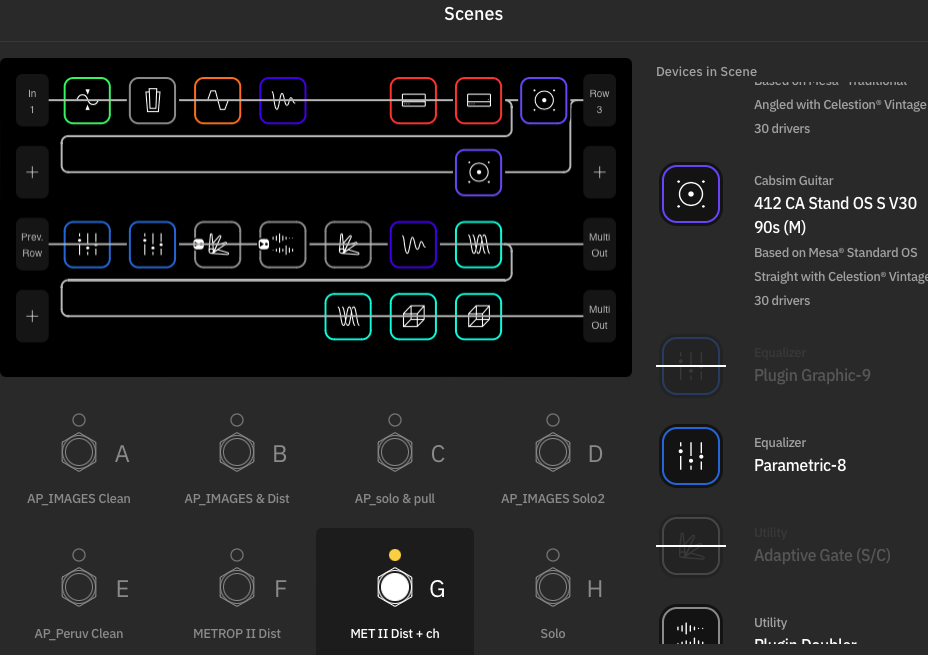This screenshot has width=928, height=655.
Task: Click the rightmost cube block in bottom row
Action: (478, 316)
